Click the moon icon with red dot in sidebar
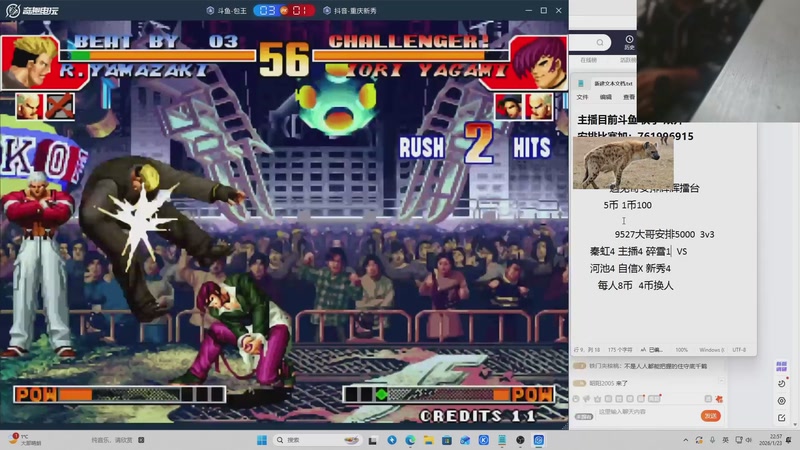Image resolution: width=800 pixels, height=450 pixels. click(x=782, y=384)
